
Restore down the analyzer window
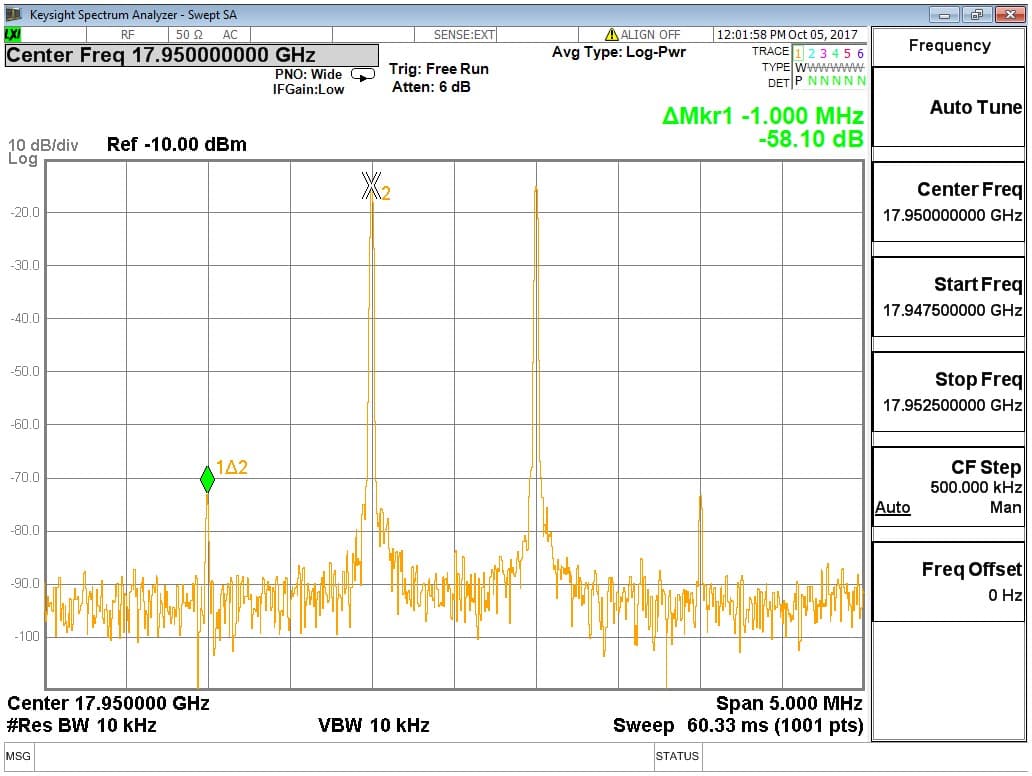pos(977,14)
